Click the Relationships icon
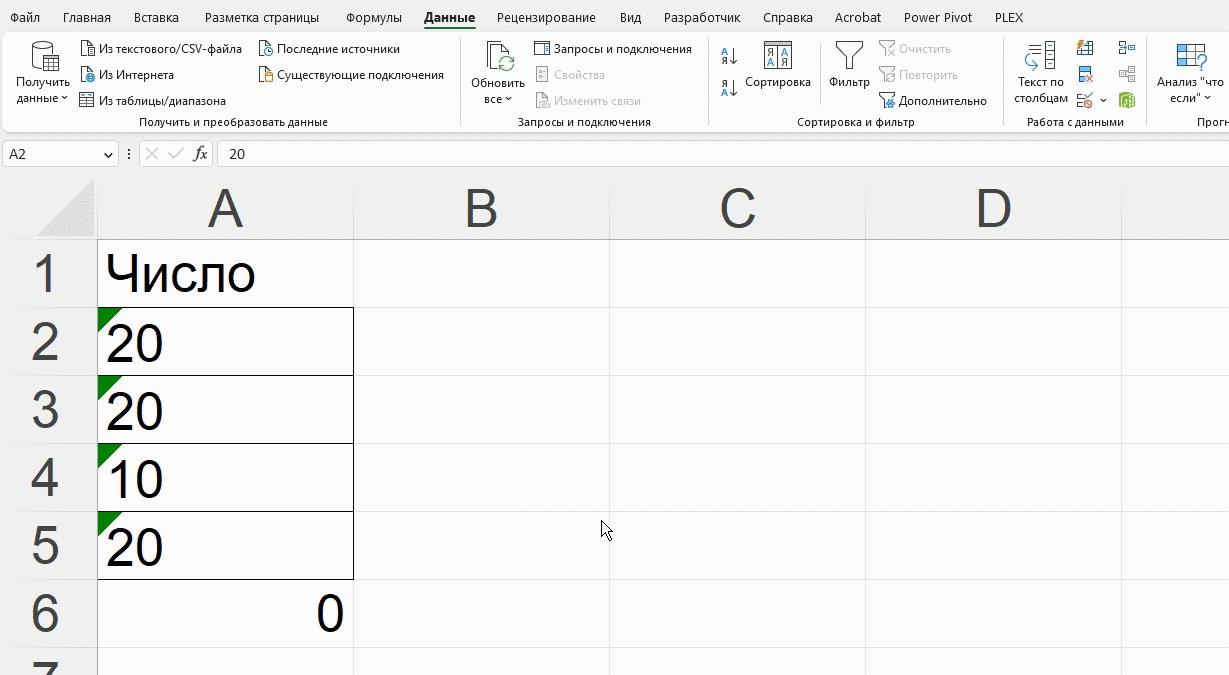Image resolution: width=1229 pixels, height=675 pixels. point(1127,74)
